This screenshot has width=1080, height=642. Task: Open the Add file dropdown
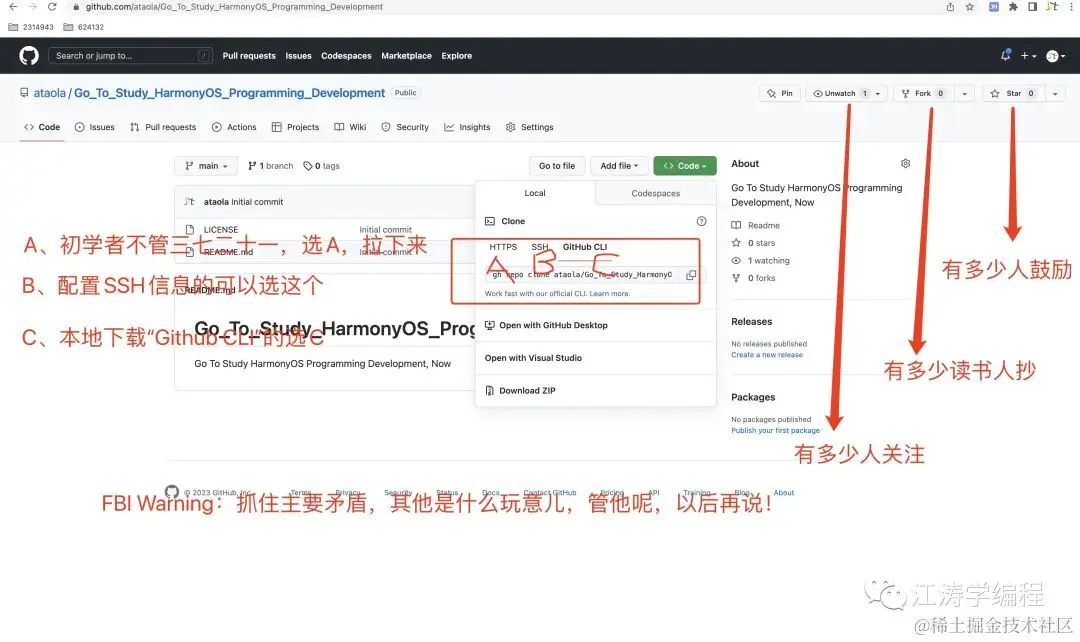(x=619, y=166)
